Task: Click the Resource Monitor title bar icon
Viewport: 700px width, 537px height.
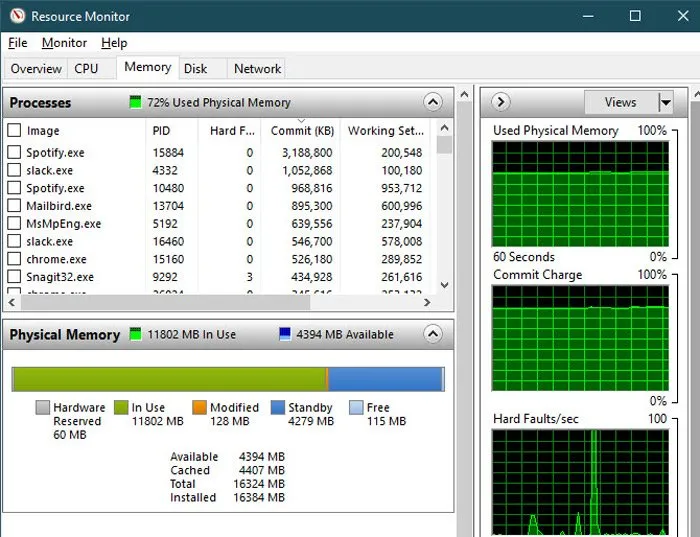Action: (x=15, y=16)
